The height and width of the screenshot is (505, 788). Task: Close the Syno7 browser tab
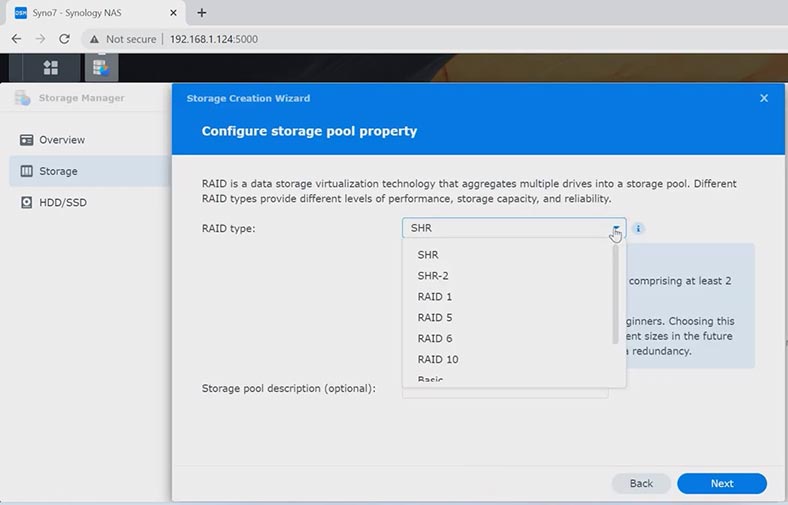(x=173, y=13)
